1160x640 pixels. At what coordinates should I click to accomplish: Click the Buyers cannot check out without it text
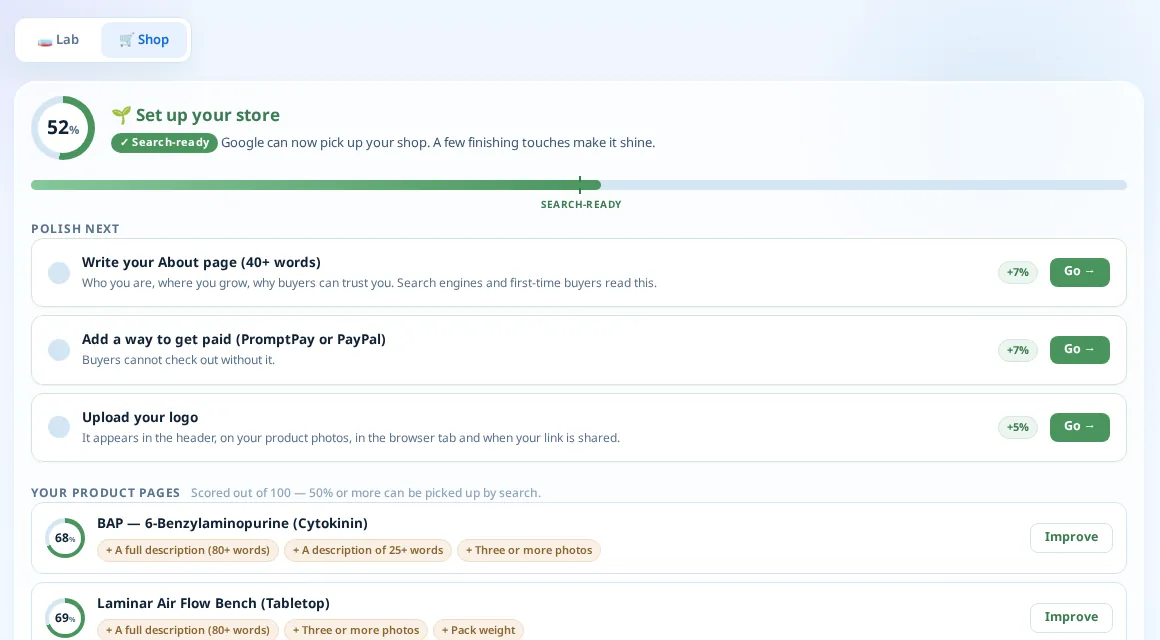[x=178, y=360]
